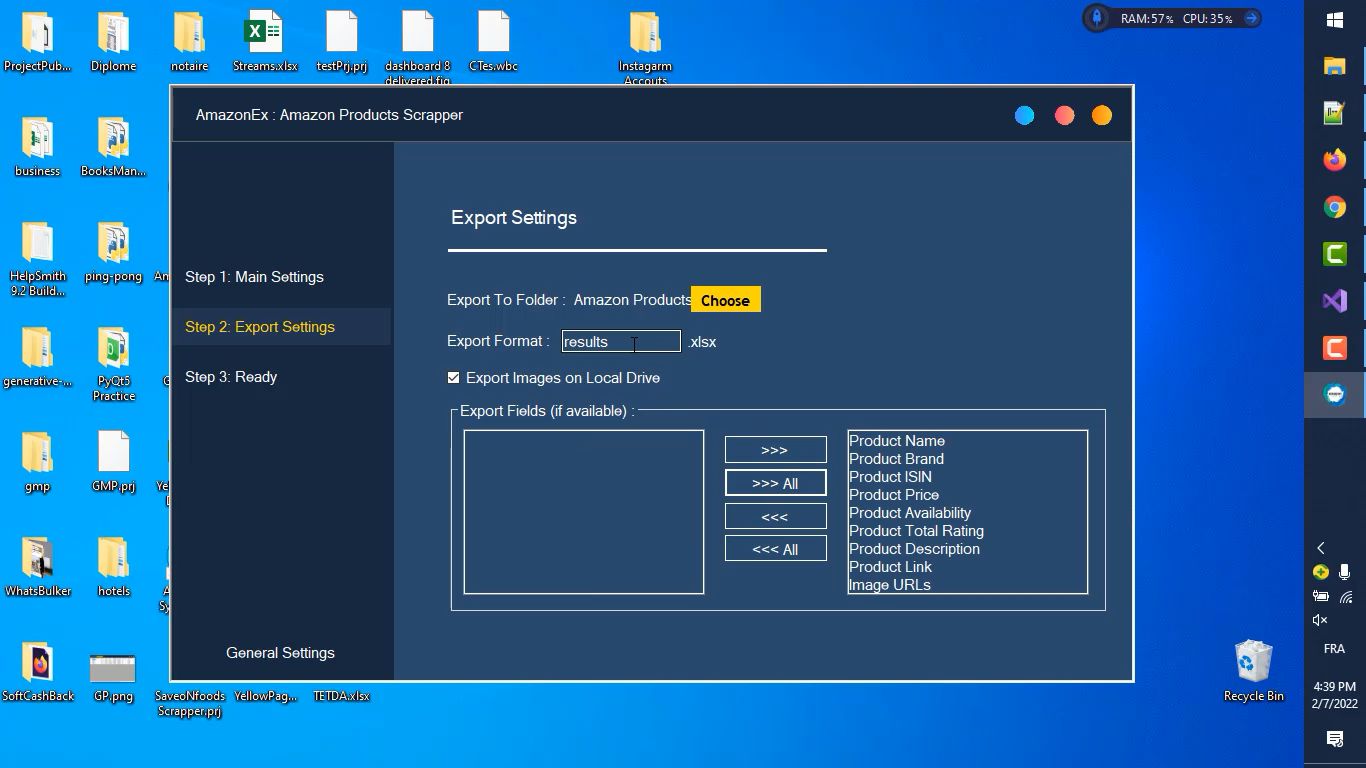Viewport: 1366px width, 768px height.
Task: Open Visual Studio from the taskbar
Action: [x=1334, y=301]
